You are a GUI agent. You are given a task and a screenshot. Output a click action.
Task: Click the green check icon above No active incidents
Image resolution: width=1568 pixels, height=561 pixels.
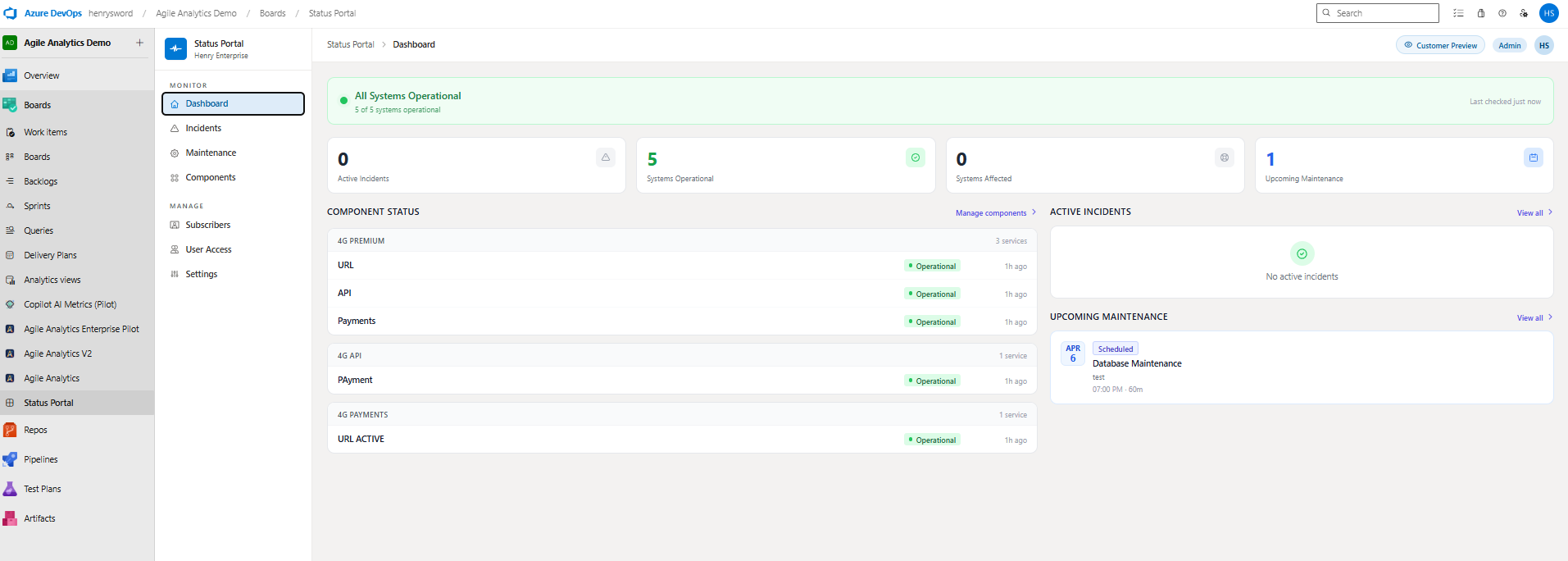click(1302, 253)
